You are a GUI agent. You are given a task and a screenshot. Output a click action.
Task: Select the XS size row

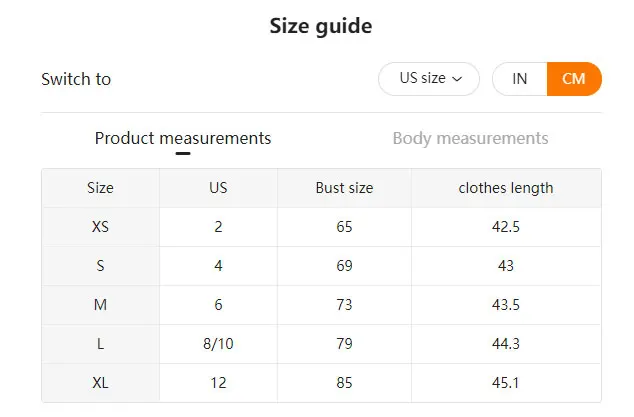[101, 227]
